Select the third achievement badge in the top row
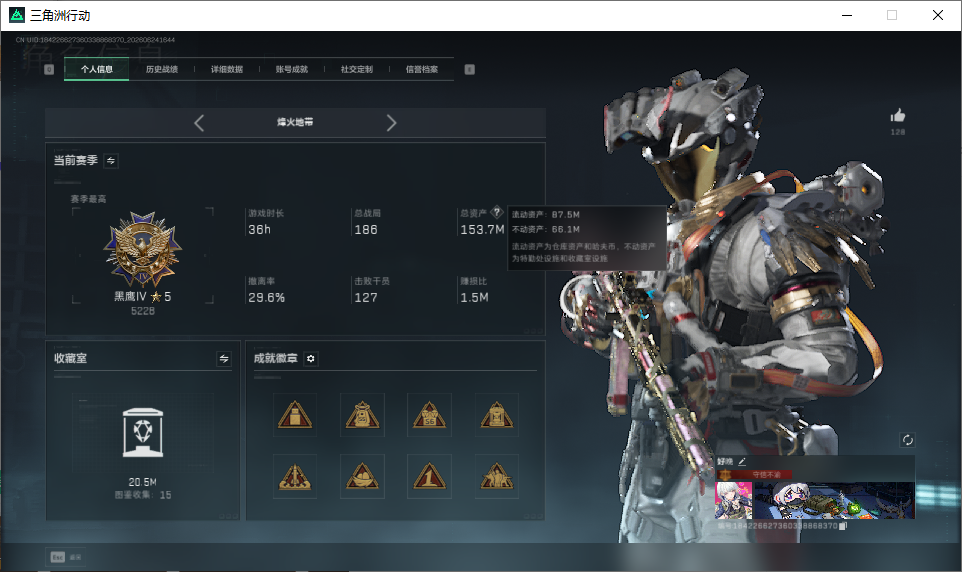 point(429,415)
